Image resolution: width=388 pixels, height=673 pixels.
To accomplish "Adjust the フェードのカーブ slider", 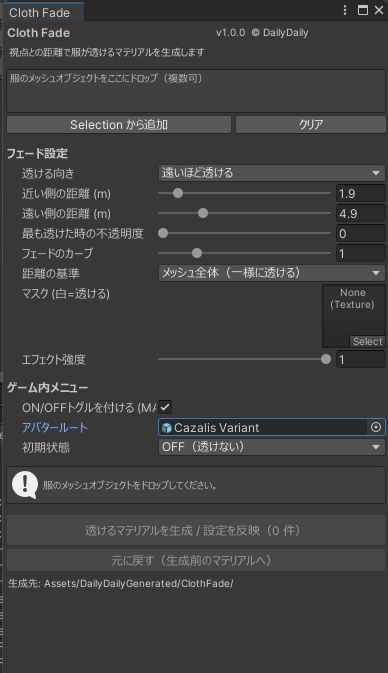I will point(245,253).
